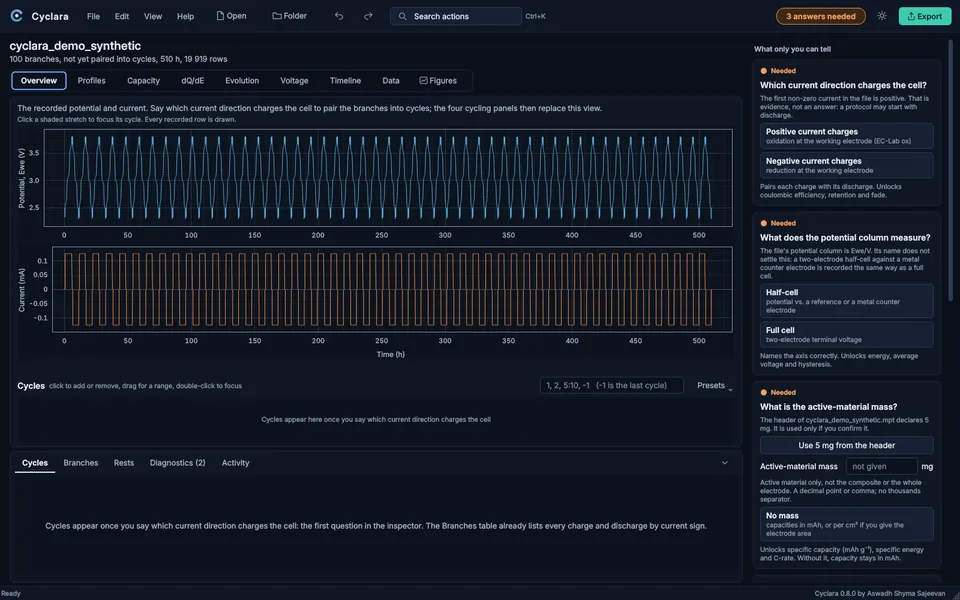Image resolution: width=960 pixels, height=600 pixels.
Task: Click the Time (h) axis label
Action: point(391,354)
